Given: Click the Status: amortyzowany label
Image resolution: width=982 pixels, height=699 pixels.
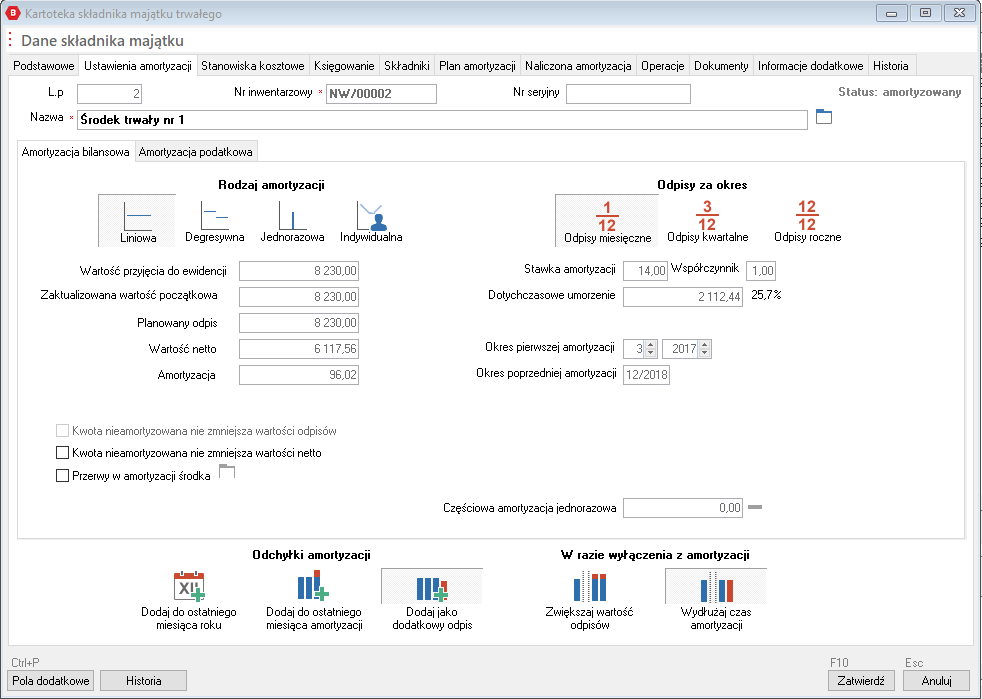Looking at the screenshot, I should point(899,92).
